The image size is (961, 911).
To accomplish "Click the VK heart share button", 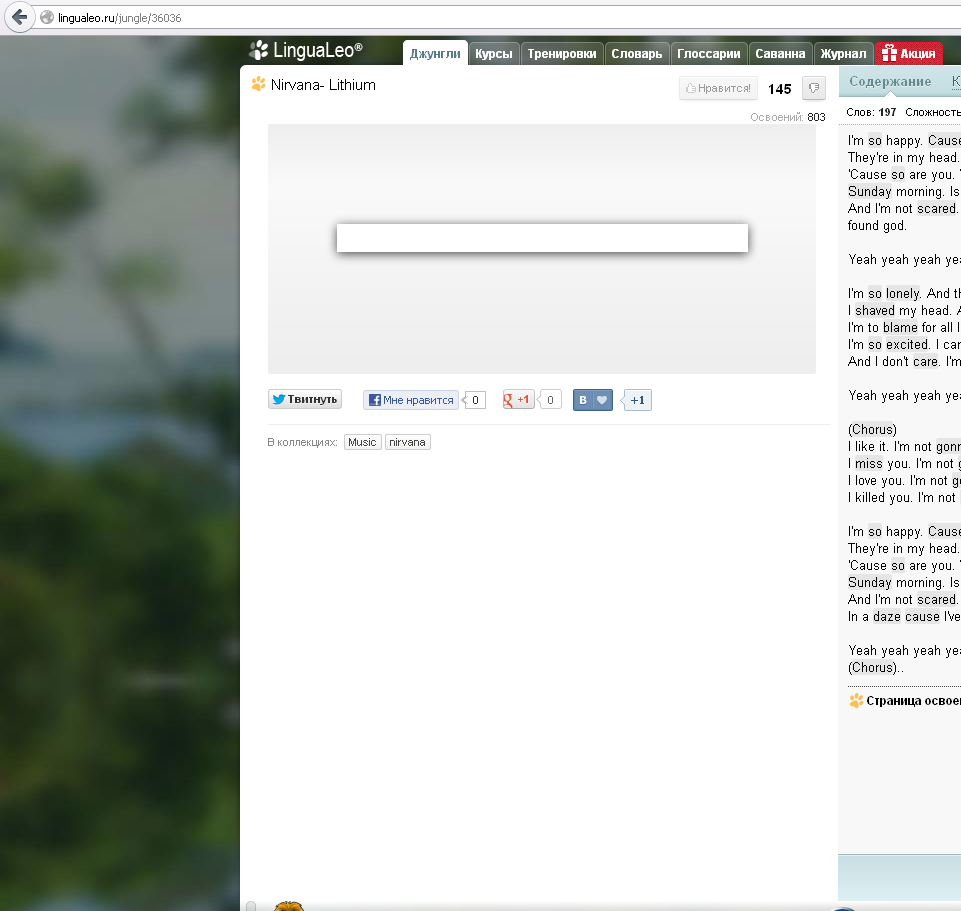I will click(593, 400).
